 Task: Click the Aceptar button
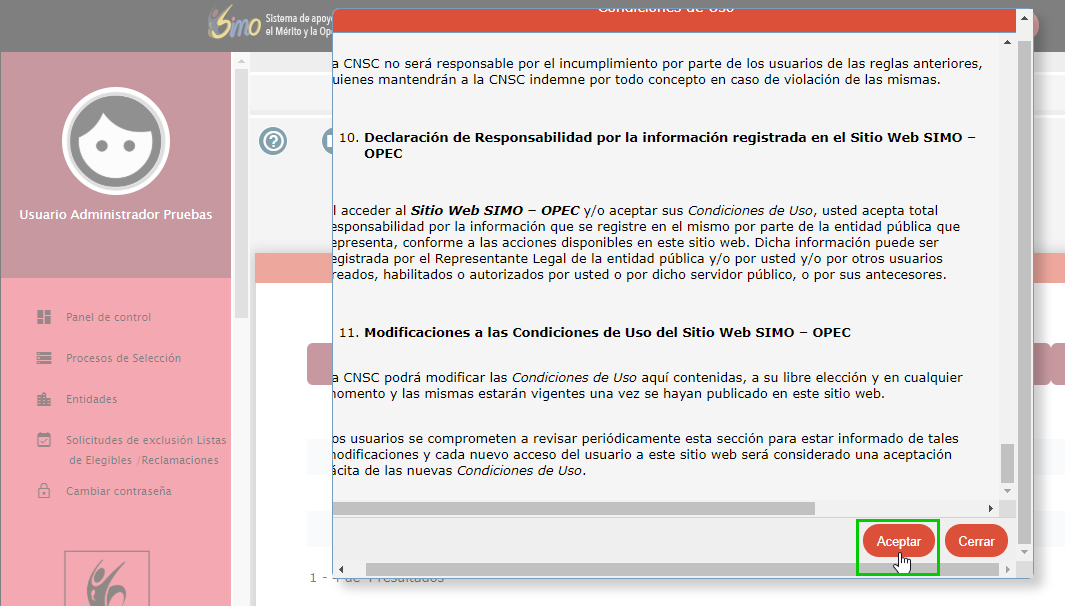coord(898,541)
